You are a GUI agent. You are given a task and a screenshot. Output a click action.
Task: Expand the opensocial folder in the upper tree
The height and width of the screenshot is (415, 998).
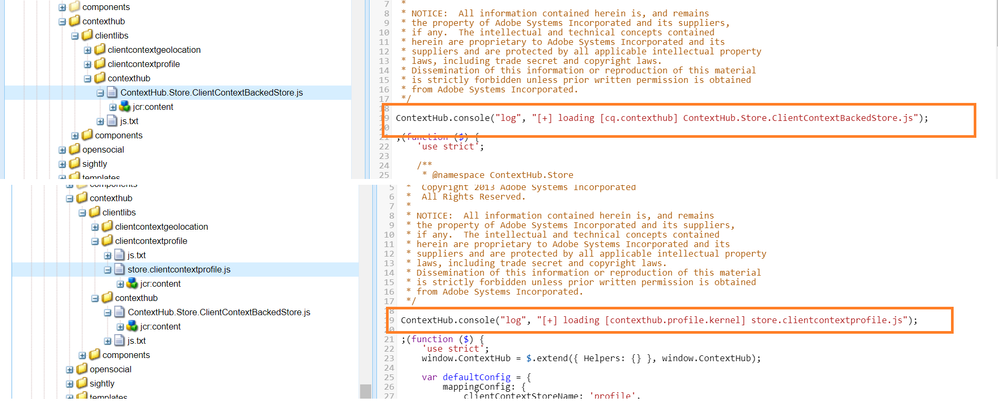[62, 150]
